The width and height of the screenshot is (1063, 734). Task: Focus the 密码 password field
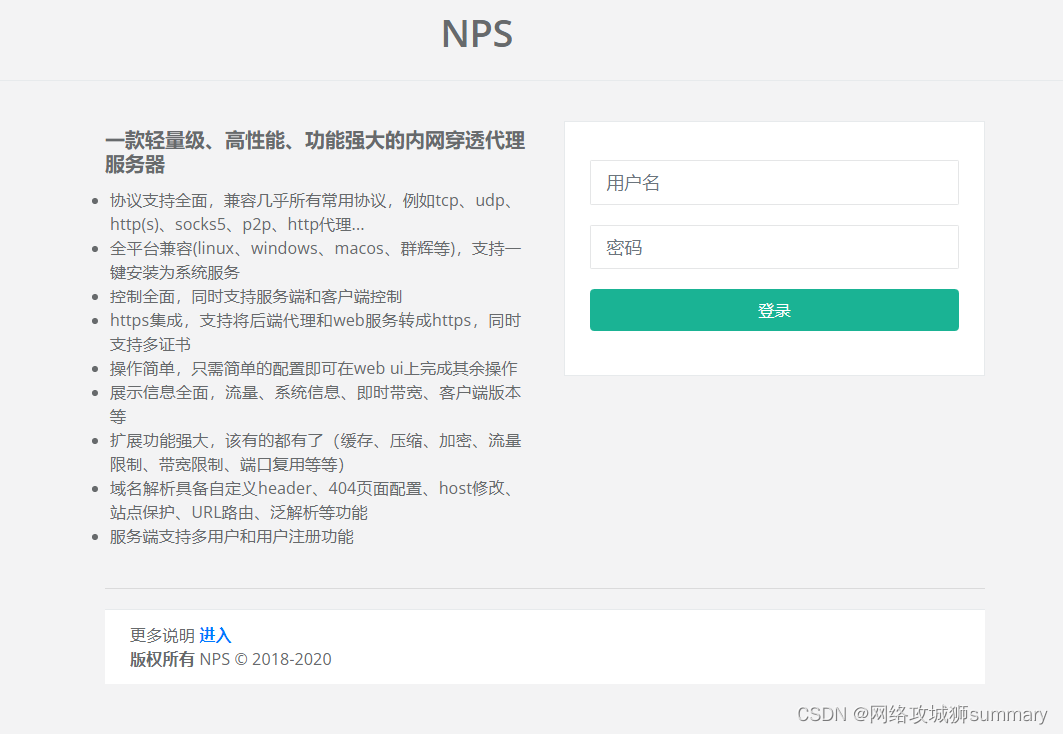click(774, 247)
